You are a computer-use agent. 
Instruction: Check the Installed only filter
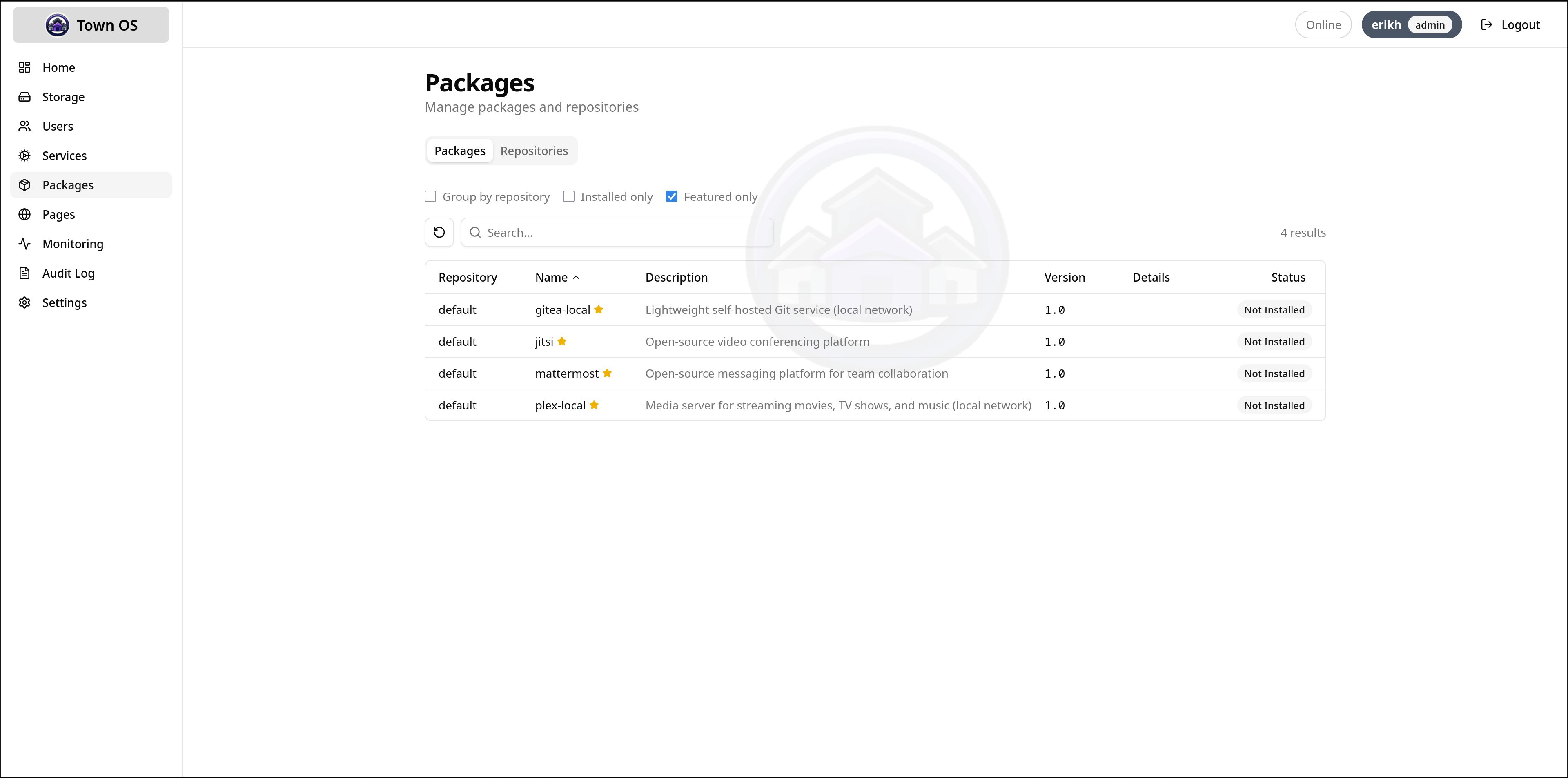coord(569,196)
